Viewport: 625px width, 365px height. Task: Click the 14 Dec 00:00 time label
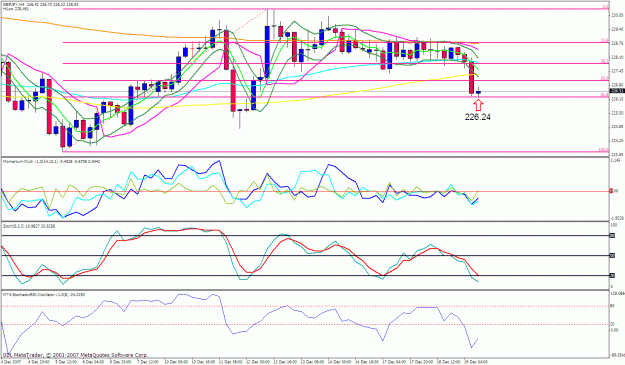tap(340, 362)
